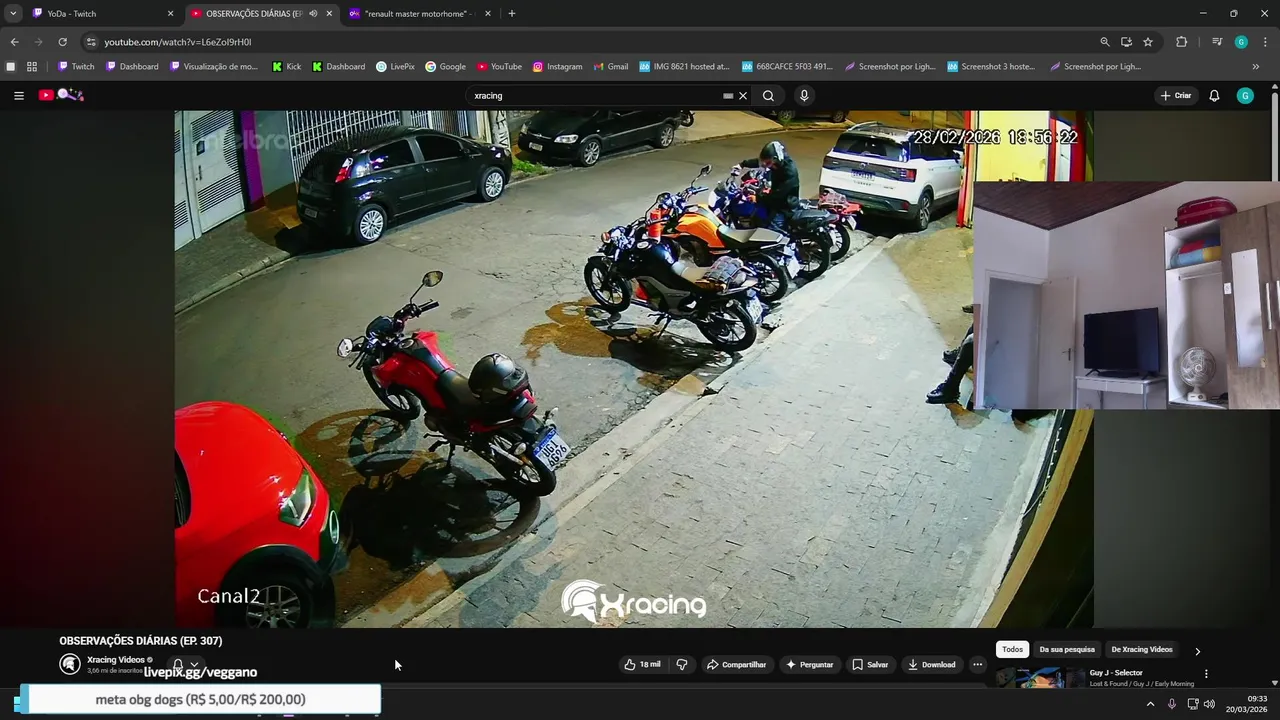1280x720 pixels.
Task: Select the Da sua pesquisa chip
Action: [1067, 649]
